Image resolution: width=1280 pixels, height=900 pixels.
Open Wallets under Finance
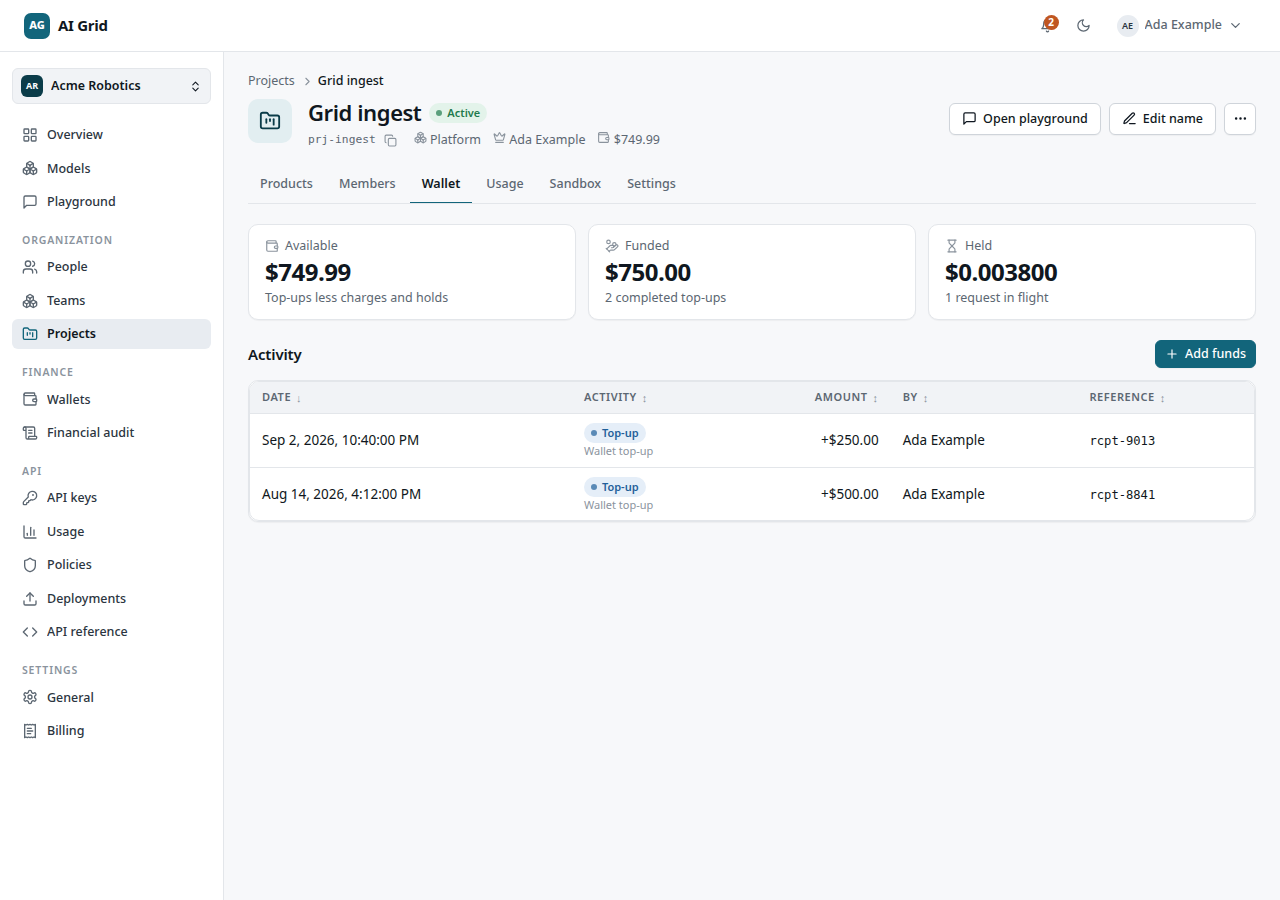coord(111,399)
